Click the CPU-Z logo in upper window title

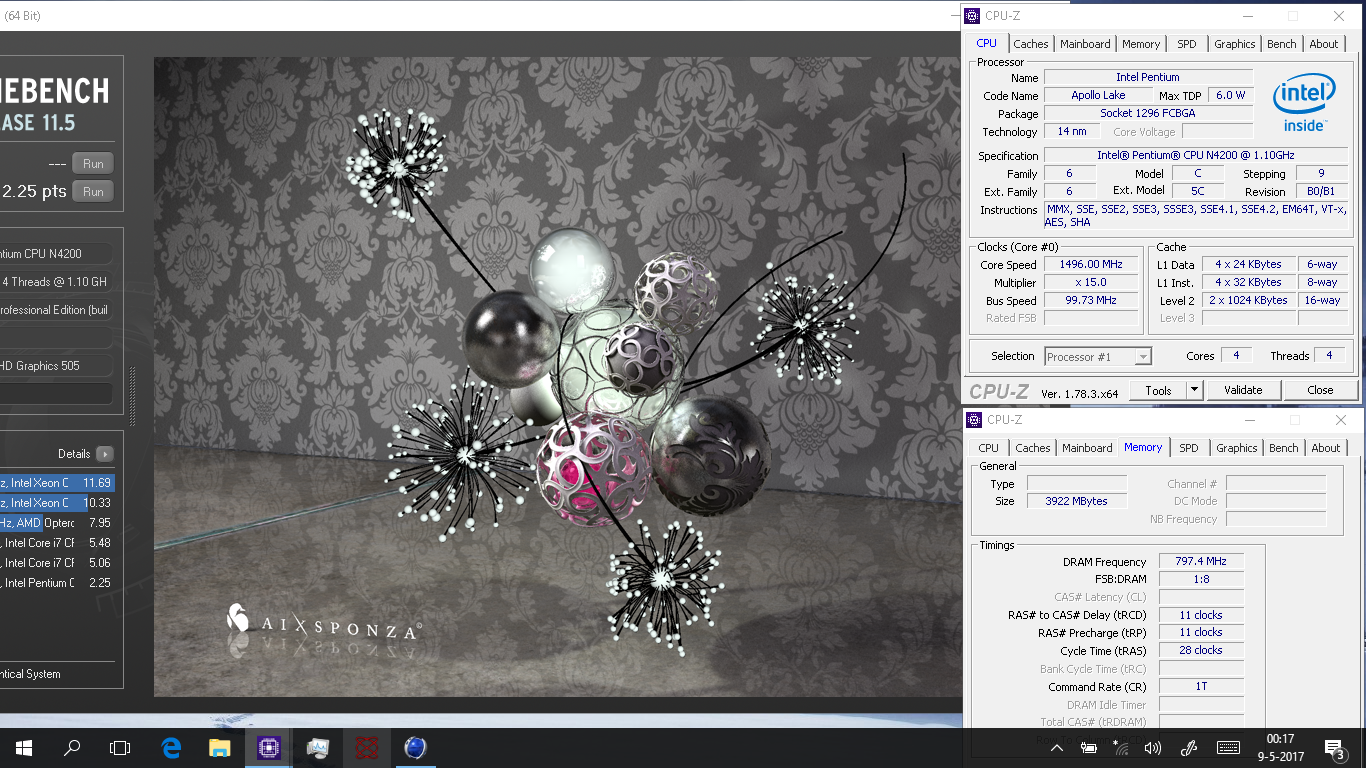[x=974, y=16]
